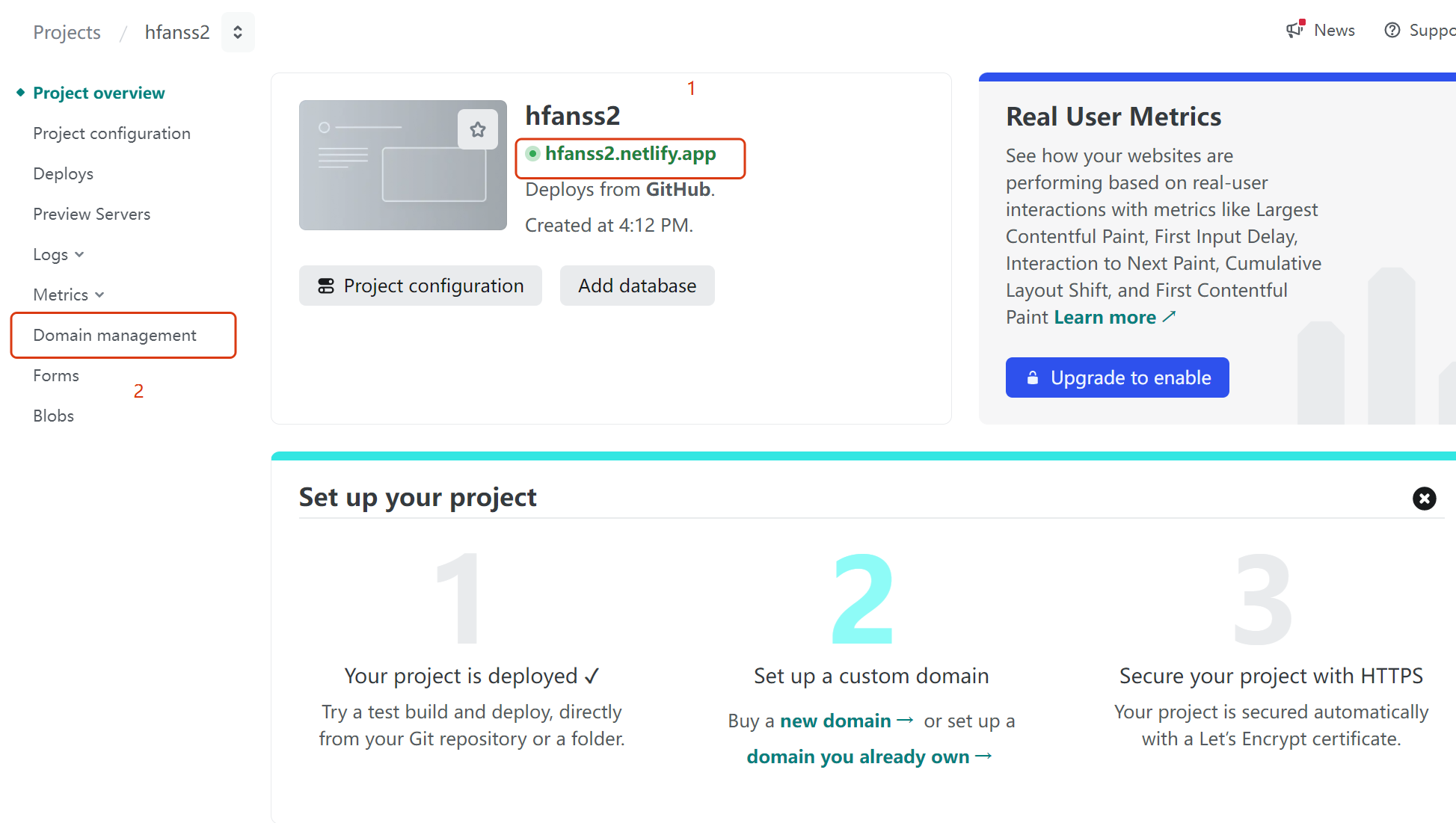Select hfanss2 in the breadcrumb

[177, 32]
